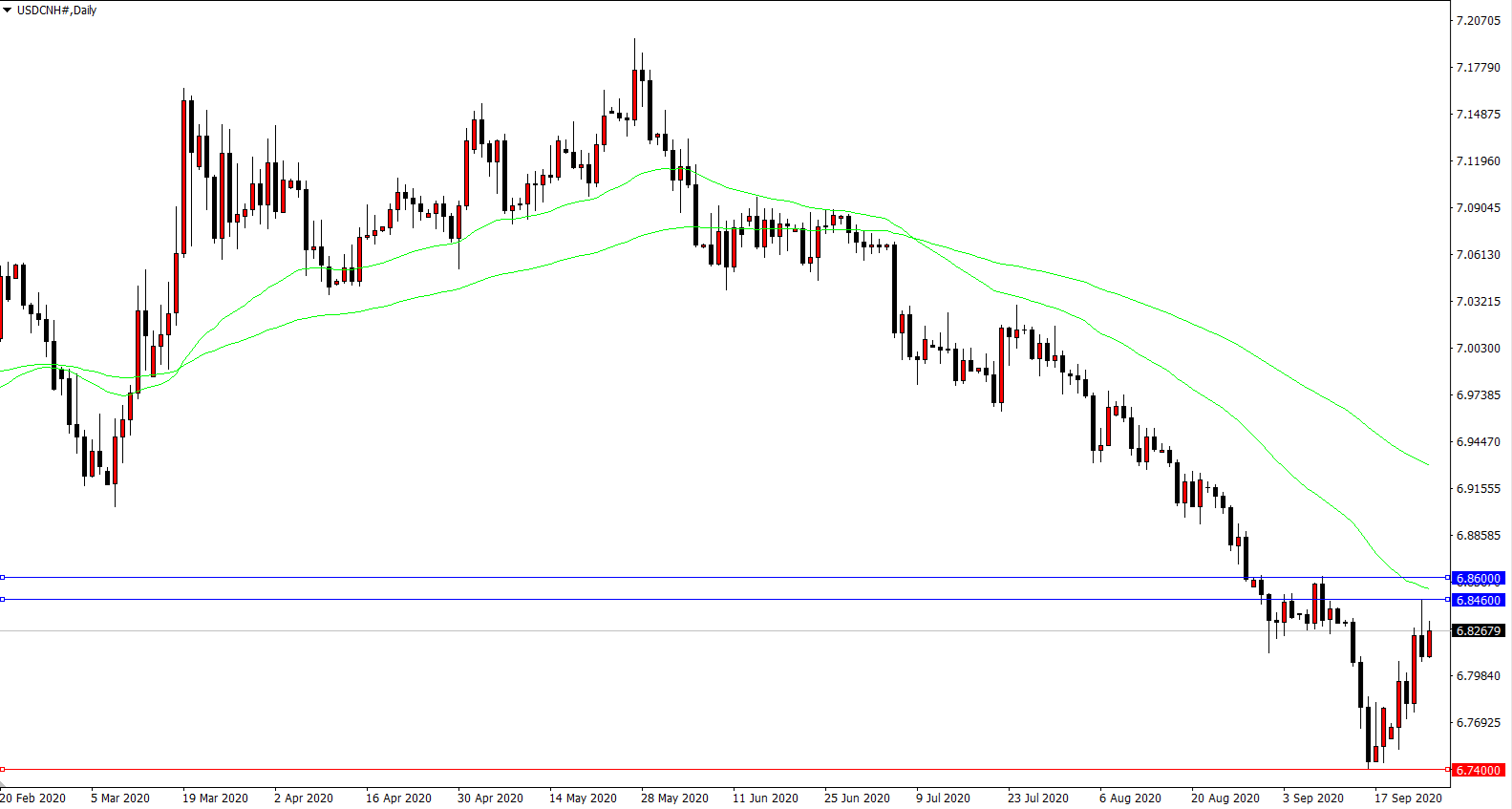The height and width of the screenshot is (809, 1512).
Task: Click the 11 Jun 2020 date label
Action: 765,798
